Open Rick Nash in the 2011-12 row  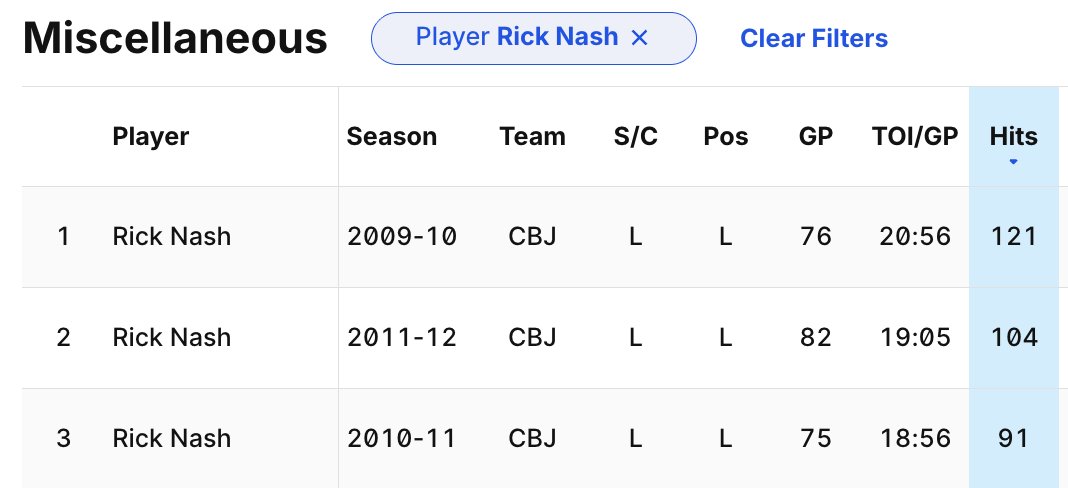pyautogui.click(x=172, y=337)
